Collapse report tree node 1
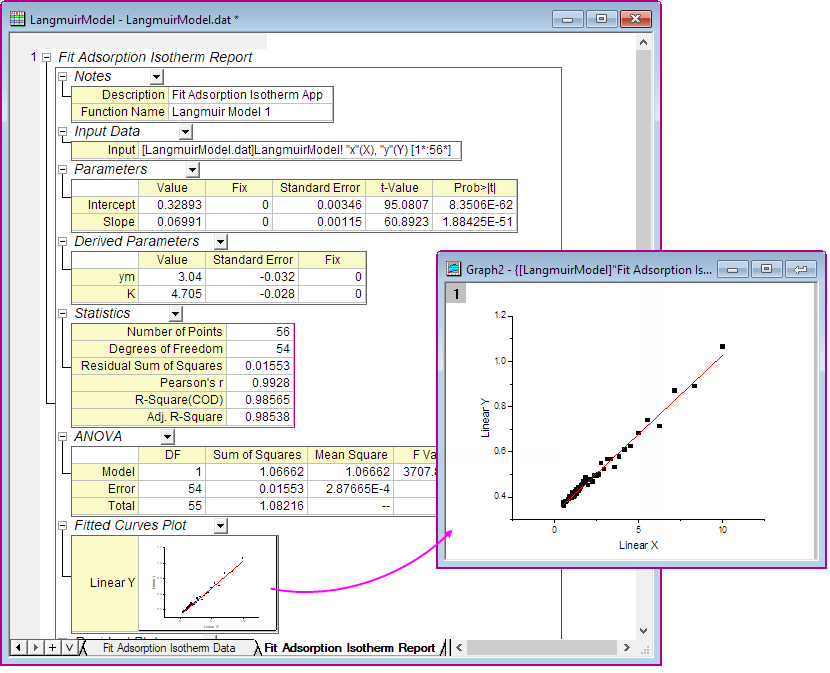 [x=46, y=57]
